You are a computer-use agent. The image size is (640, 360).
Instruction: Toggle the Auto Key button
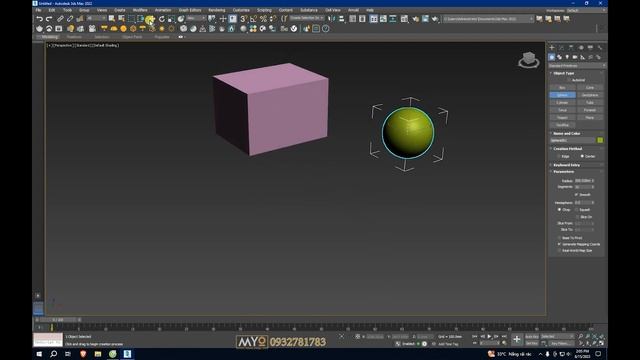[531, 337]
